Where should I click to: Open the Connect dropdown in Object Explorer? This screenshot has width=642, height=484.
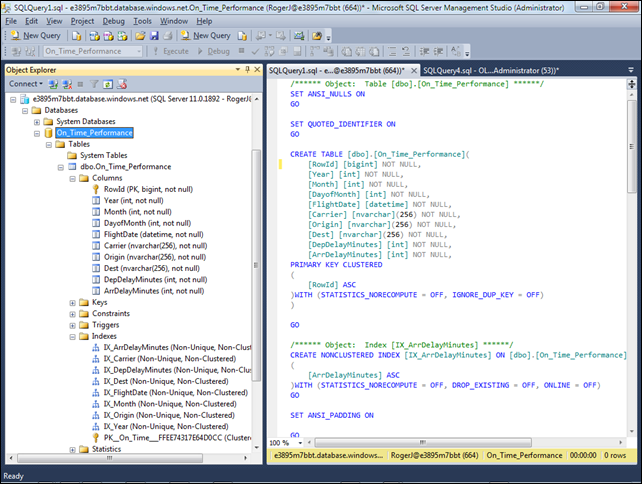tap(26, 84)
